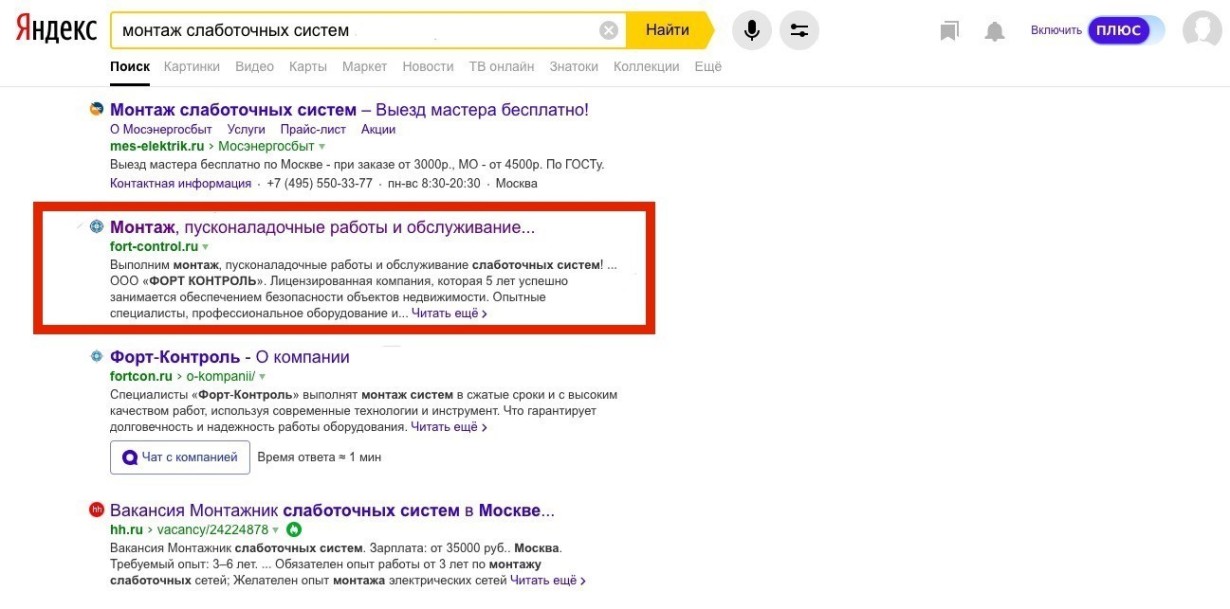Click phone number +7 (495) 550-33-77

pyautogui.click(x=320, y=184)
